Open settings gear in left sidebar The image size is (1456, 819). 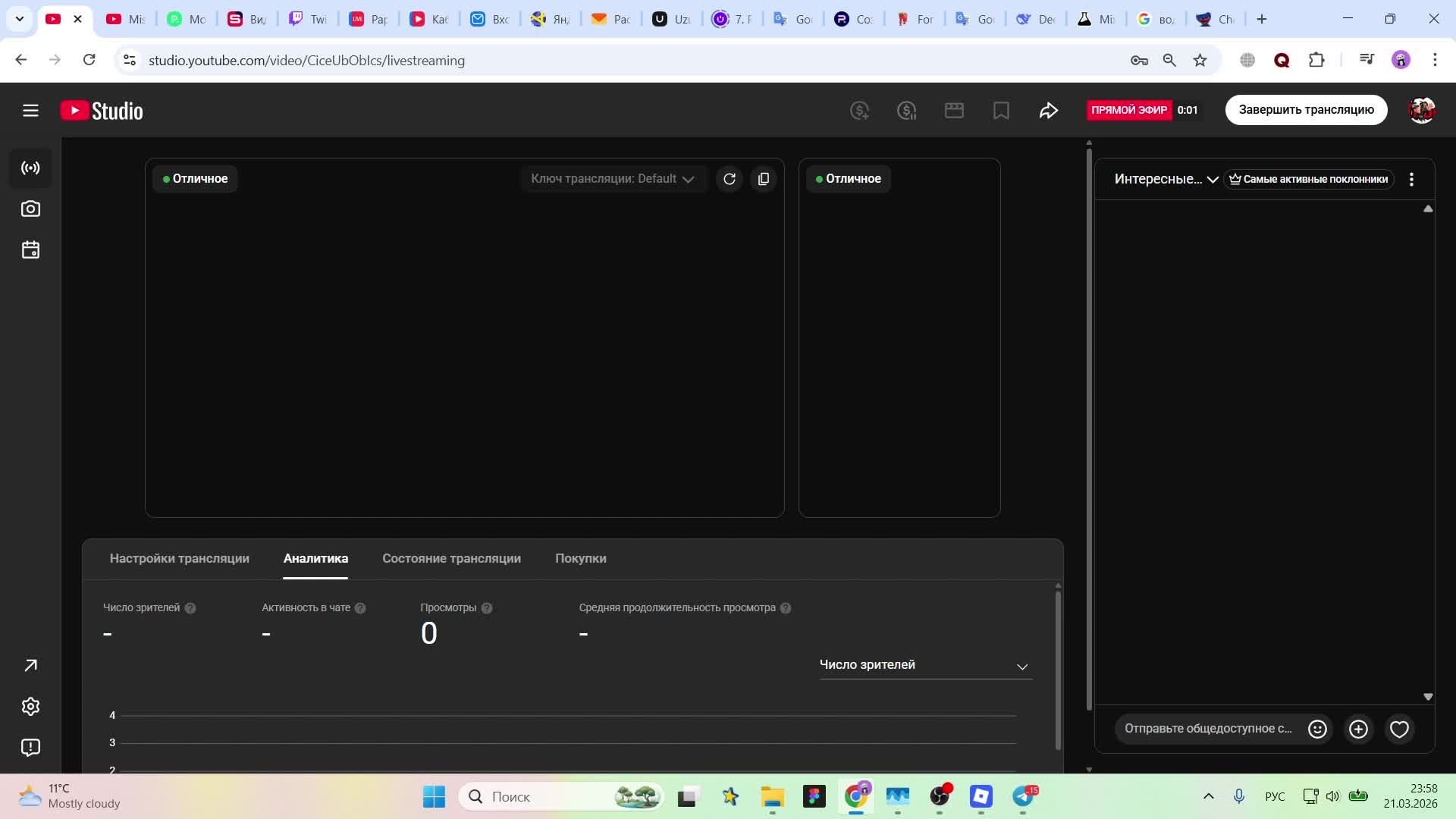tap(30, 707)
